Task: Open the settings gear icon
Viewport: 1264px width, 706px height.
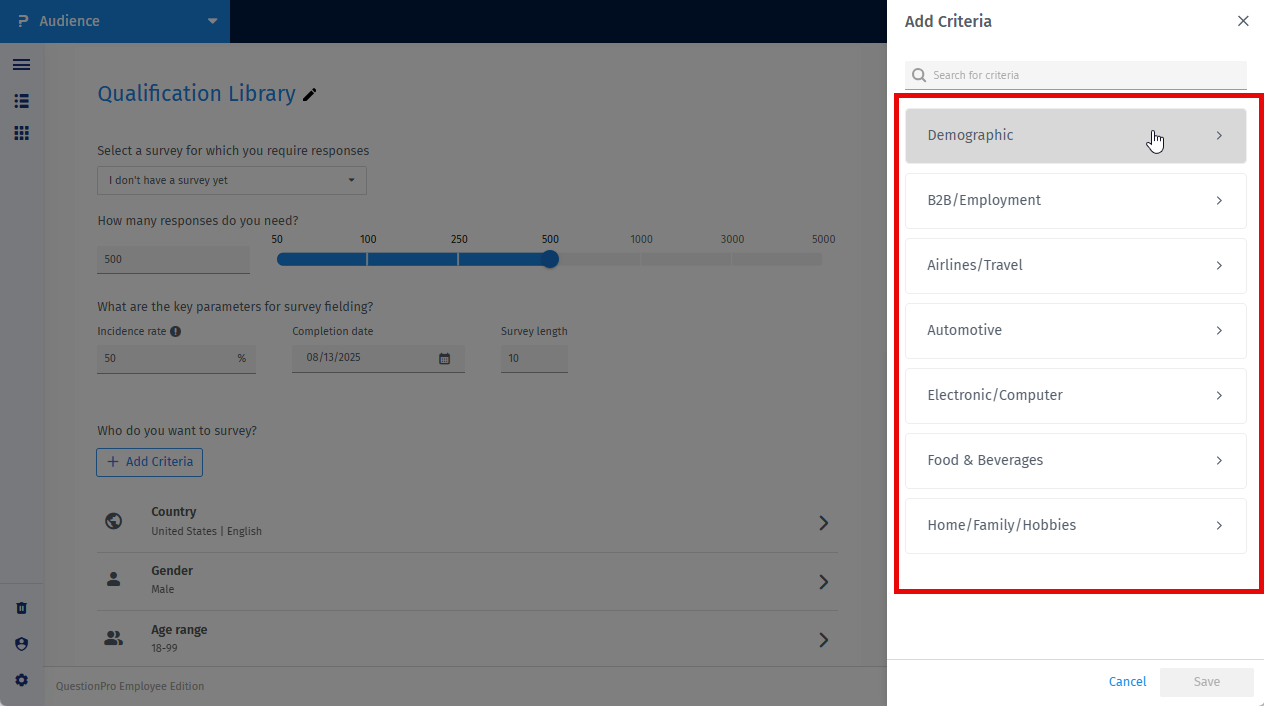Action: pos(22,680)
